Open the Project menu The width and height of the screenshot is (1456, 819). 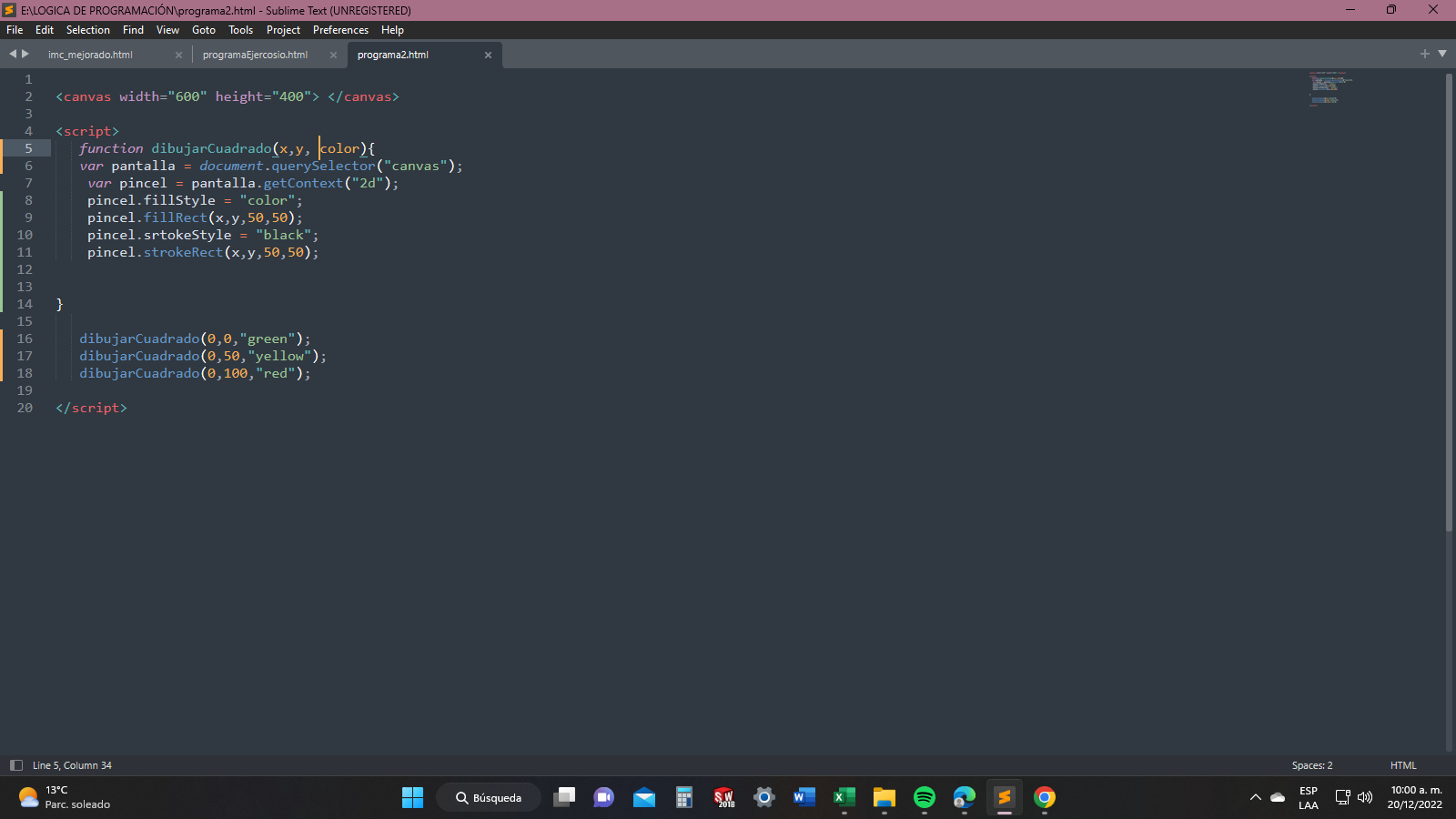283,30
